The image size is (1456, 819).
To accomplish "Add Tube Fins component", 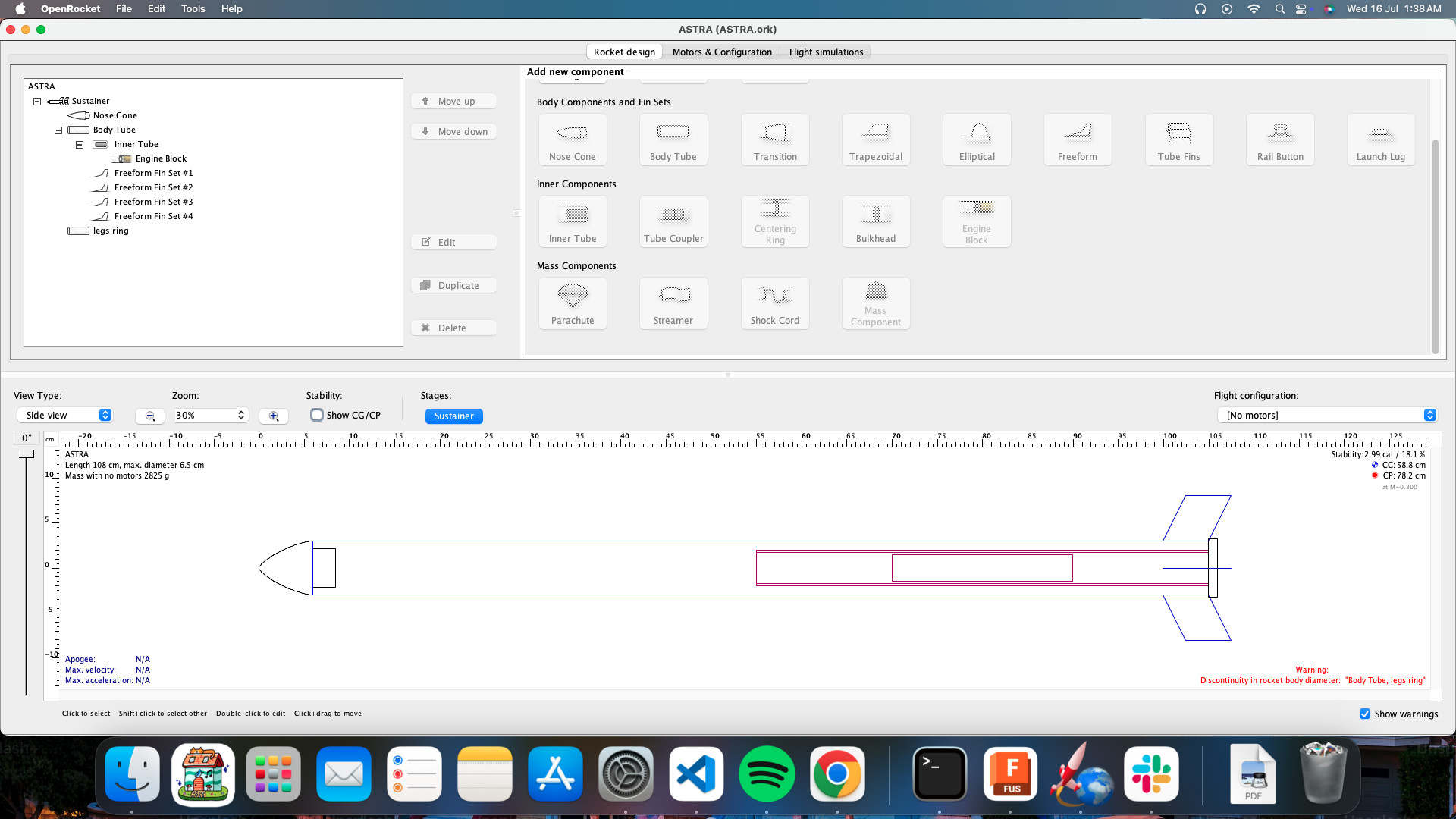I will tap(1179, 140).
